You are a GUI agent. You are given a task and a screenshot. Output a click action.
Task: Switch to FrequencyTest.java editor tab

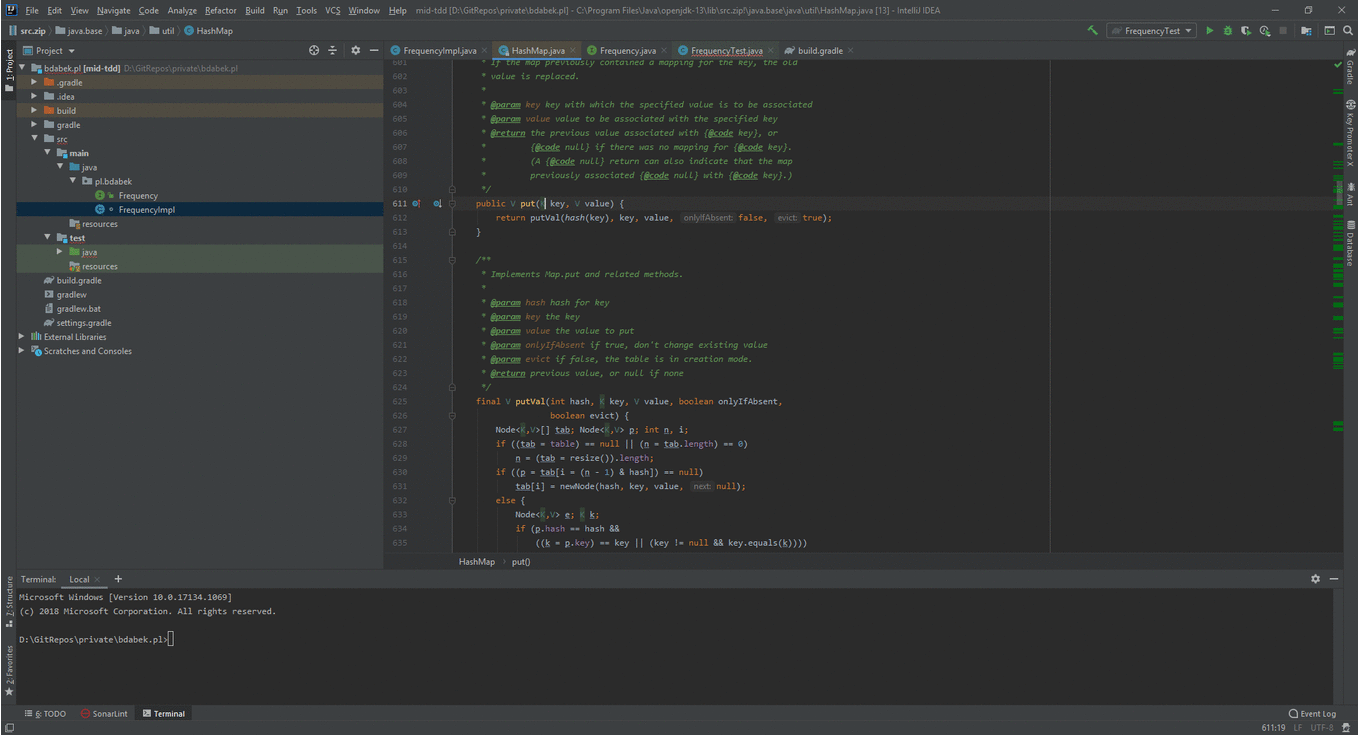[726, 50]
